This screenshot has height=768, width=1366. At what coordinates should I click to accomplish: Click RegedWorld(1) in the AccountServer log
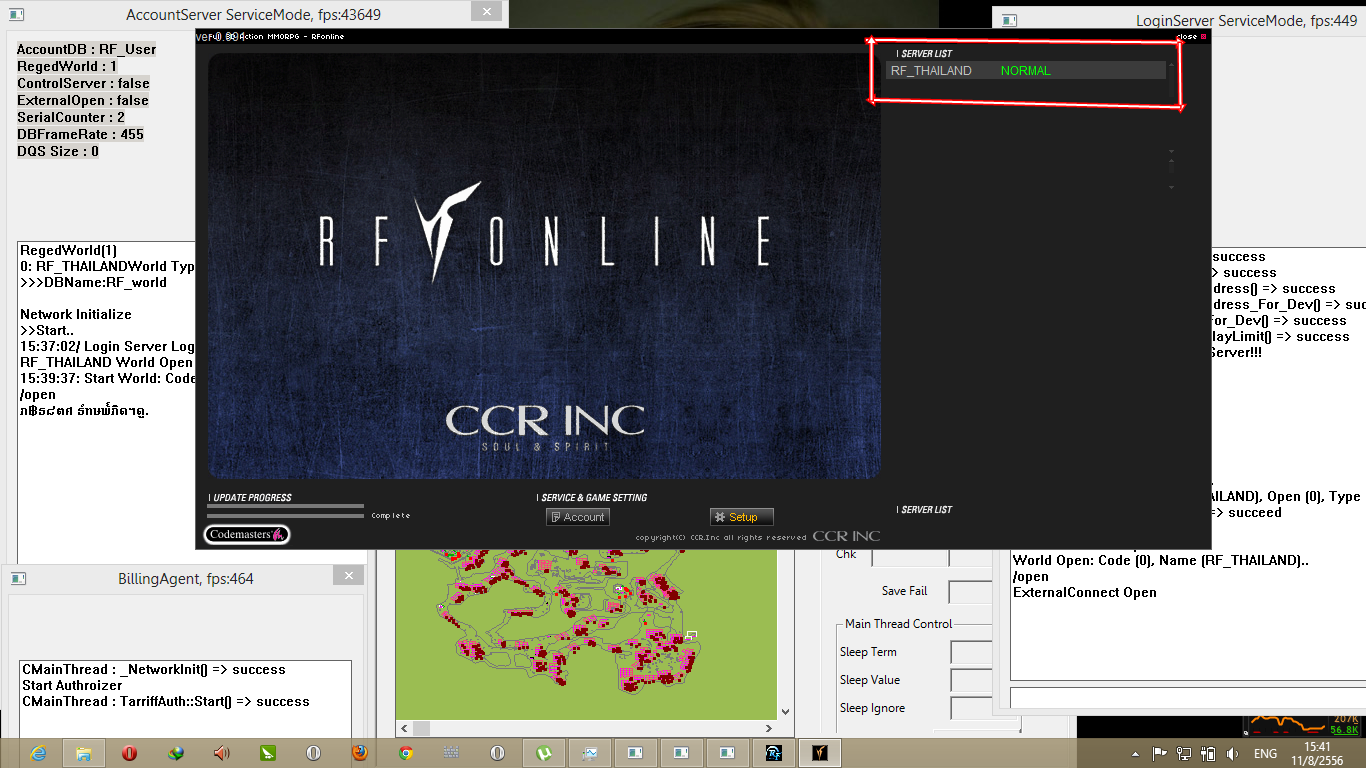68,250
